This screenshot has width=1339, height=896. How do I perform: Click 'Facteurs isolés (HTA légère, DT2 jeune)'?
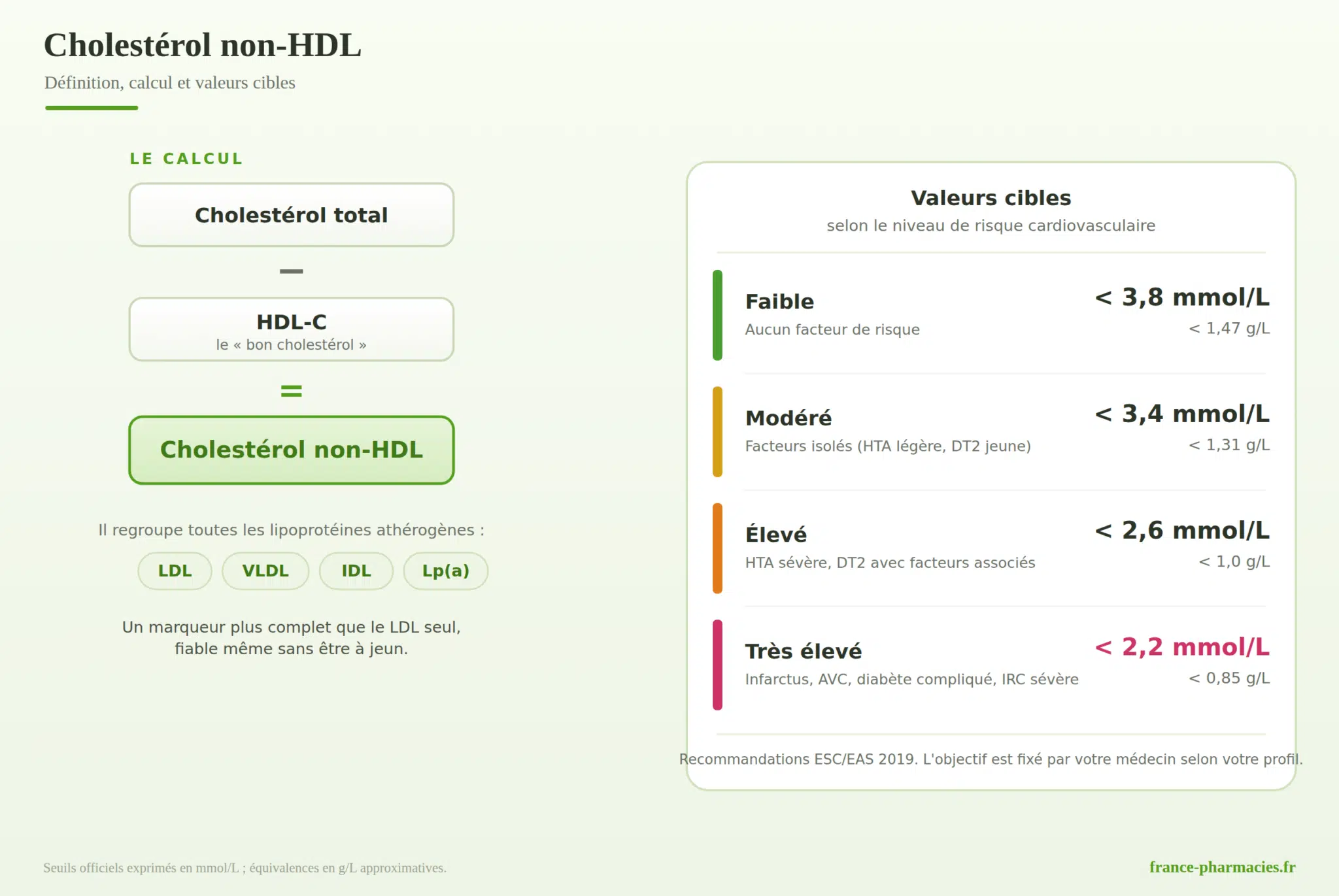888,446
